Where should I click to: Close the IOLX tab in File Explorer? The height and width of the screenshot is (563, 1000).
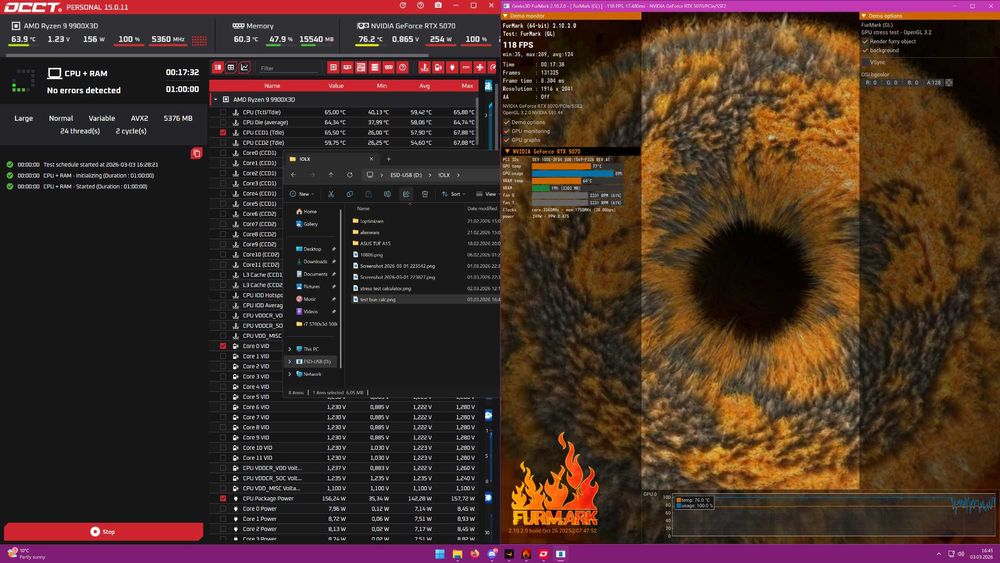pyautogui.click(x=371, y=159)
